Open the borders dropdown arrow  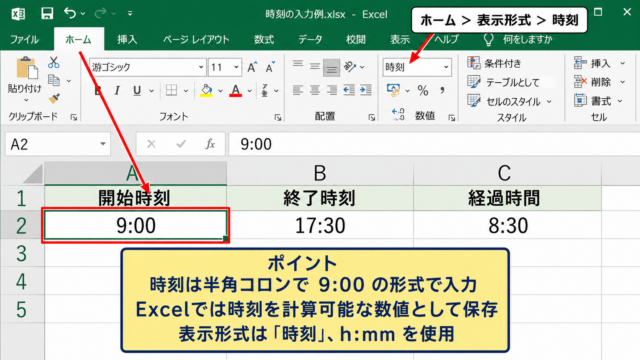(186, 91)
